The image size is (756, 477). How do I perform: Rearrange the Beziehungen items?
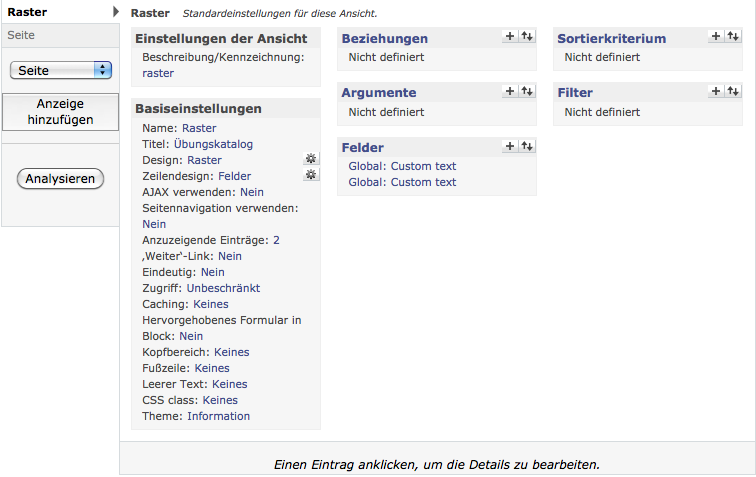pos(527,36)
